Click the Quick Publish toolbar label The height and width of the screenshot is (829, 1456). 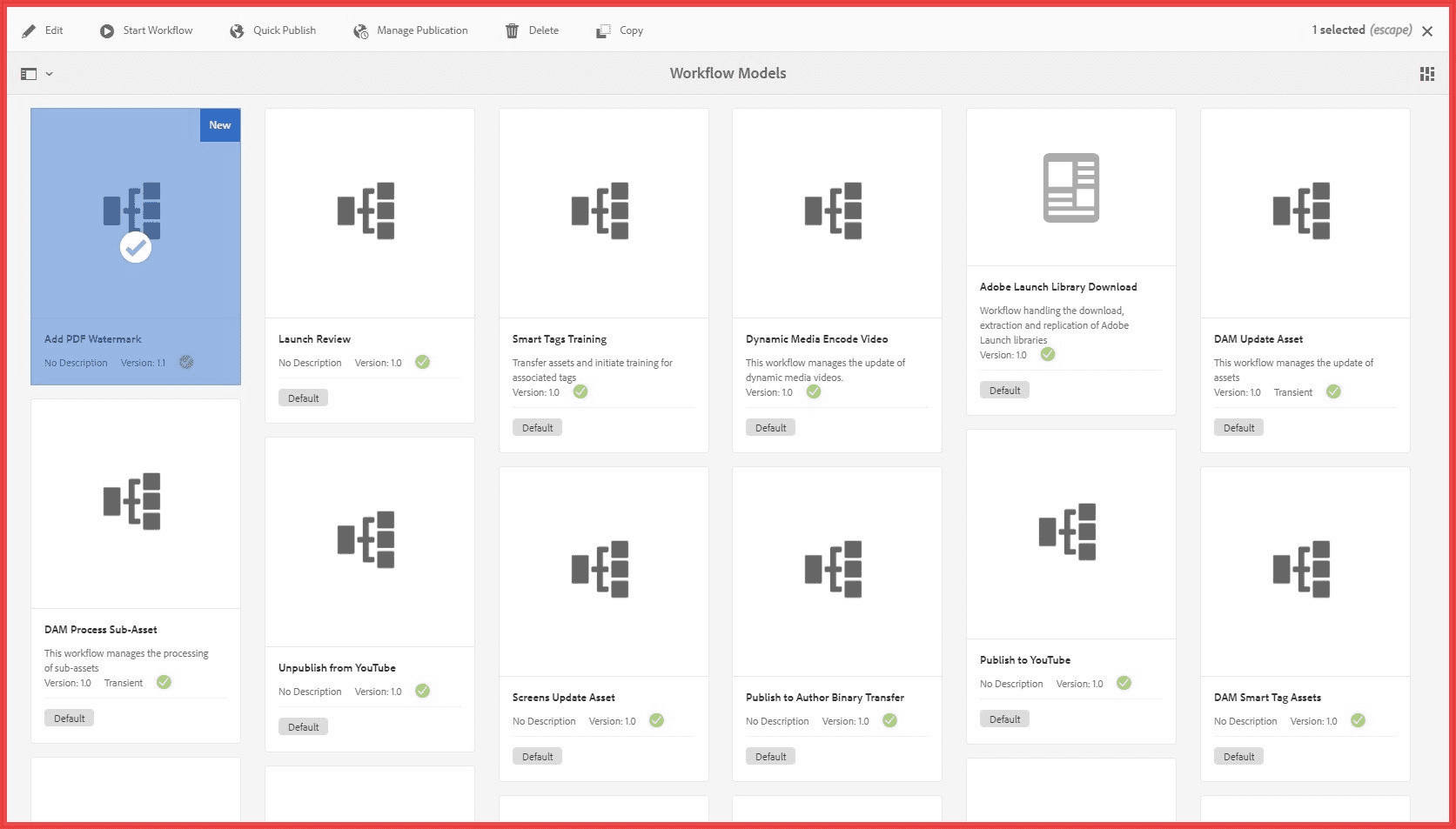(285, 30)
